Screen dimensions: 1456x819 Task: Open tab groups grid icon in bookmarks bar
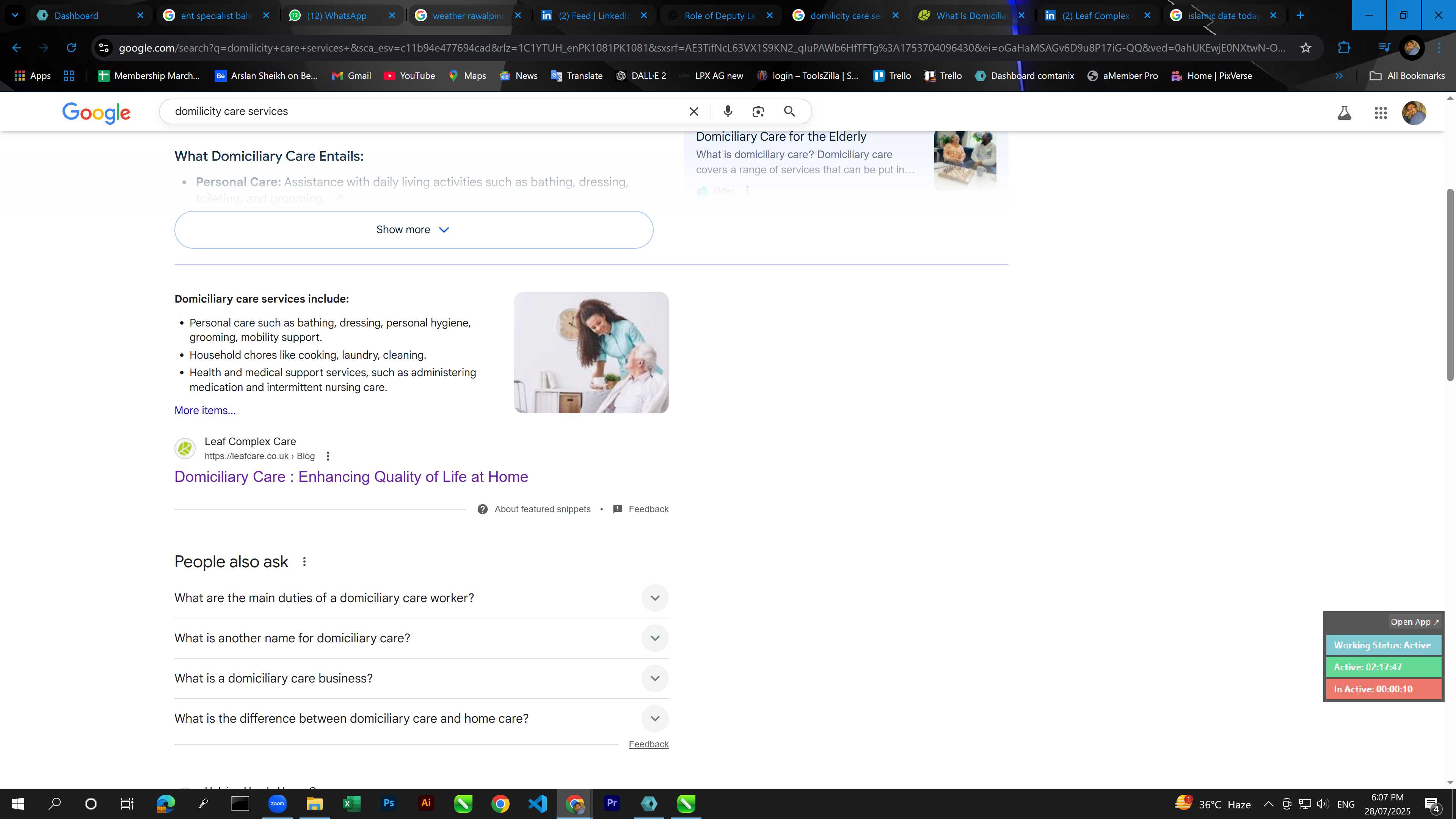click(69, 76)
